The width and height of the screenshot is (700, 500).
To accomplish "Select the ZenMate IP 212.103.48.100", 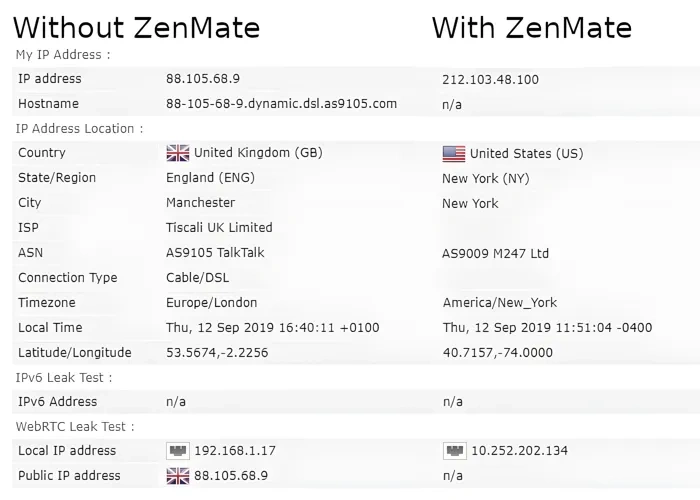I will (490, 79).
